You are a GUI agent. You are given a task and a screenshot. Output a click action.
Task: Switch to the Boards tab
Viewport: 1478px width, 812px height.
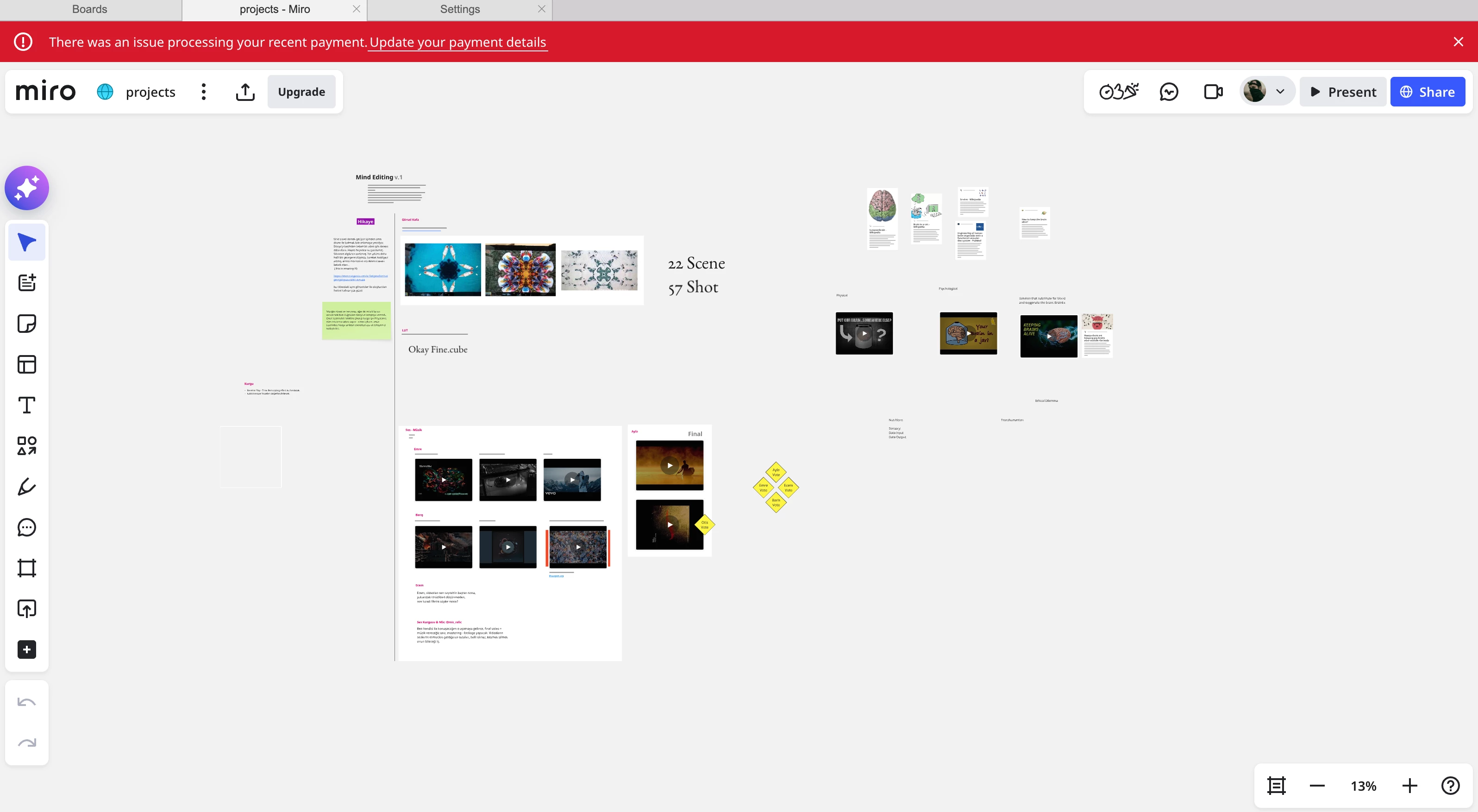click(89, 9)
